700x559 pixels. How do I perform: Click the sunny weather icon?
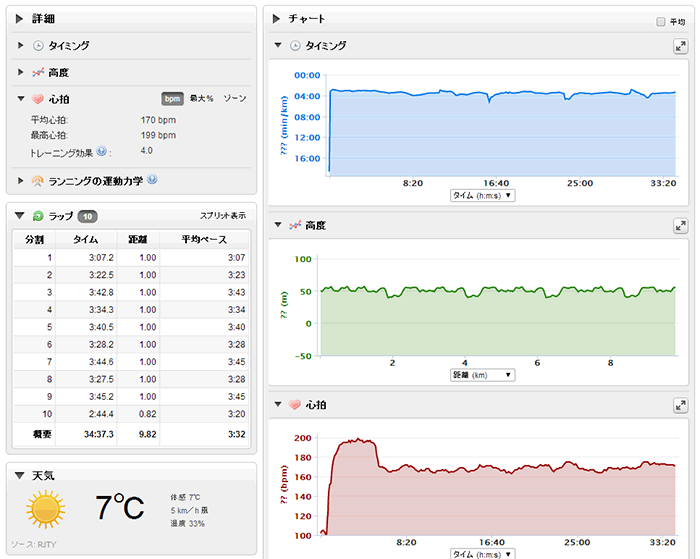point(47,509)
